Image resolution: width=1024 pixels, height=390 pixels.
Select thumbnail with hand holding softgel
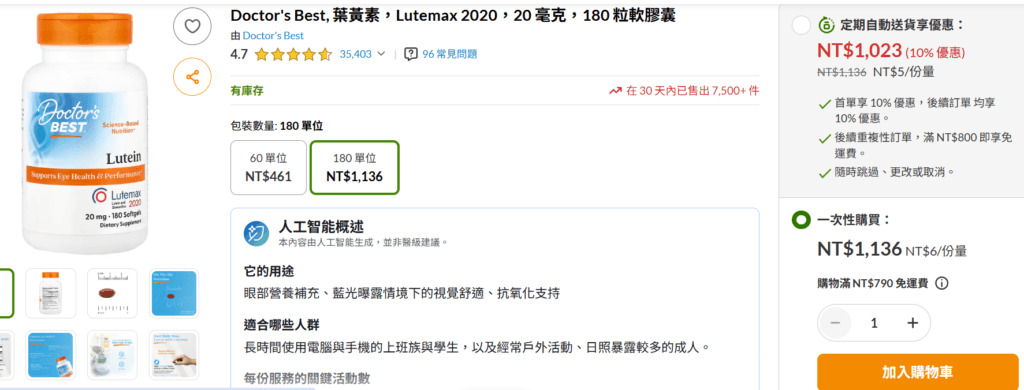(x=174, y=355)
